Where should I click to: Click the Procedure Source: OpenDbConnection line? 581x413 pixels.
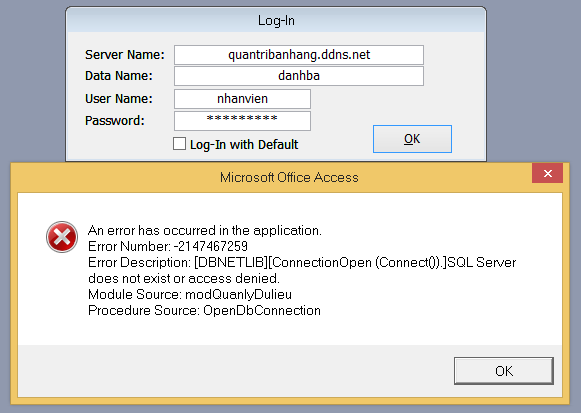coord(204,310)
